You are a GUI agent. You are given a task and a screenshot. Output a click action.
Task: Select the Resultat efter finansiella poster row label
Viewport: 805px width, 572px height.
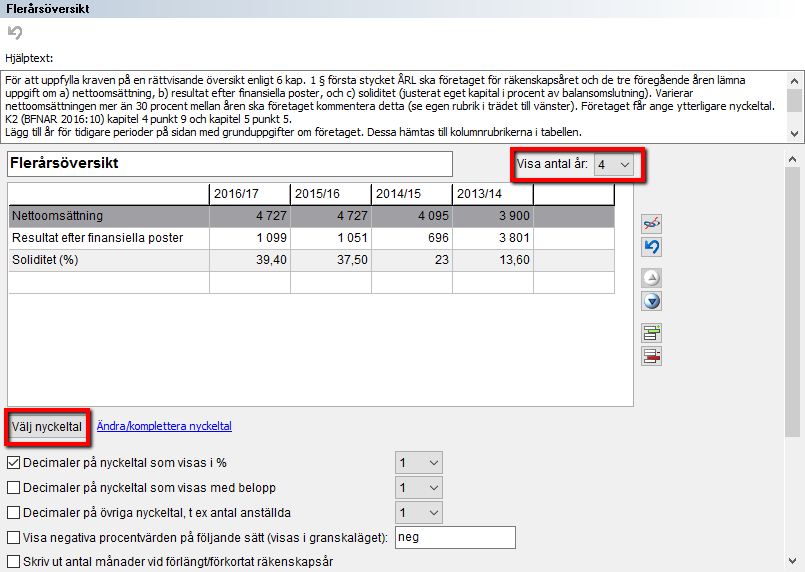(x=98, y=238)
